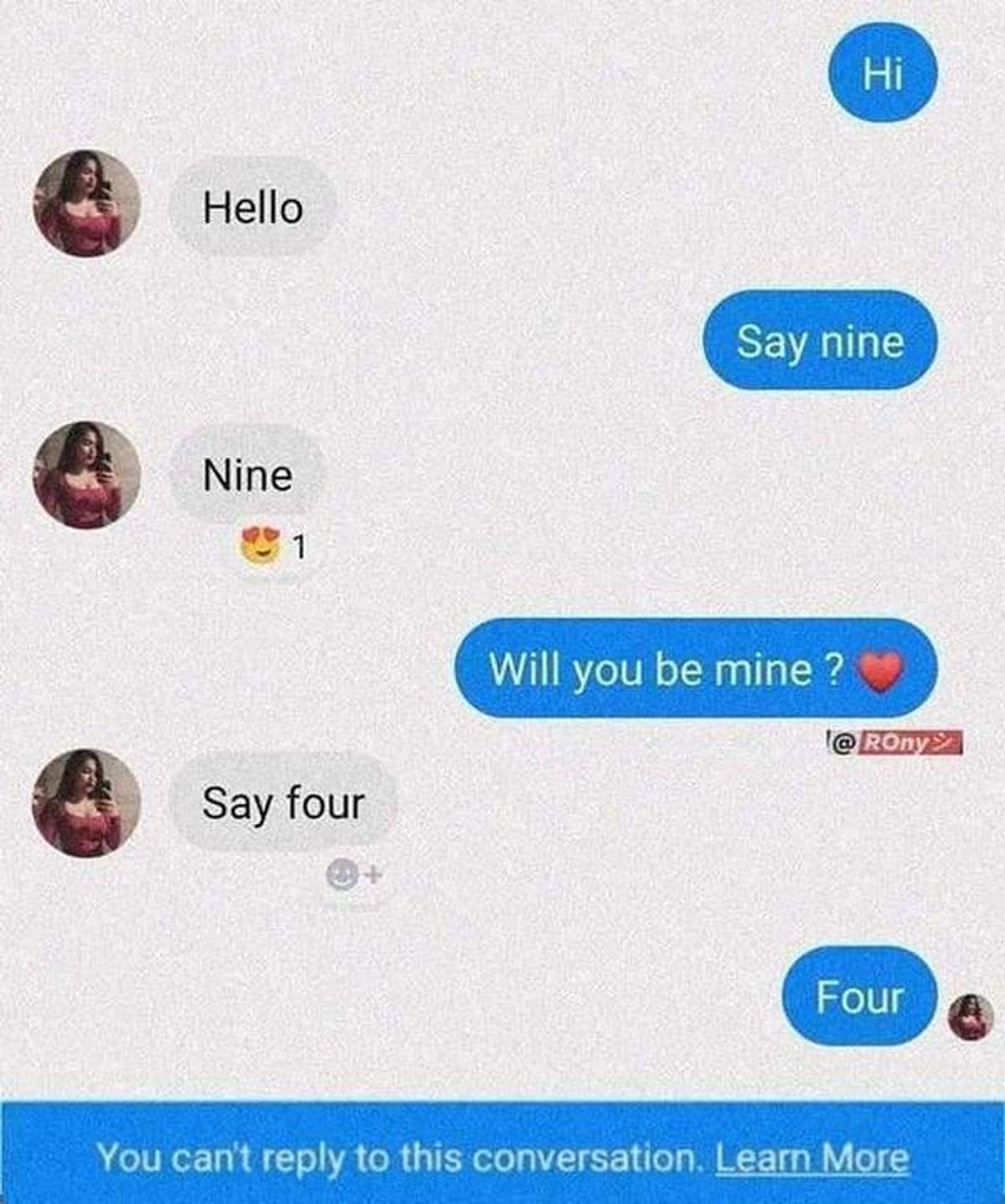Select the 'Hi' message bubble
This screenshot has width=1005, height=1204.
coord(883,74)
